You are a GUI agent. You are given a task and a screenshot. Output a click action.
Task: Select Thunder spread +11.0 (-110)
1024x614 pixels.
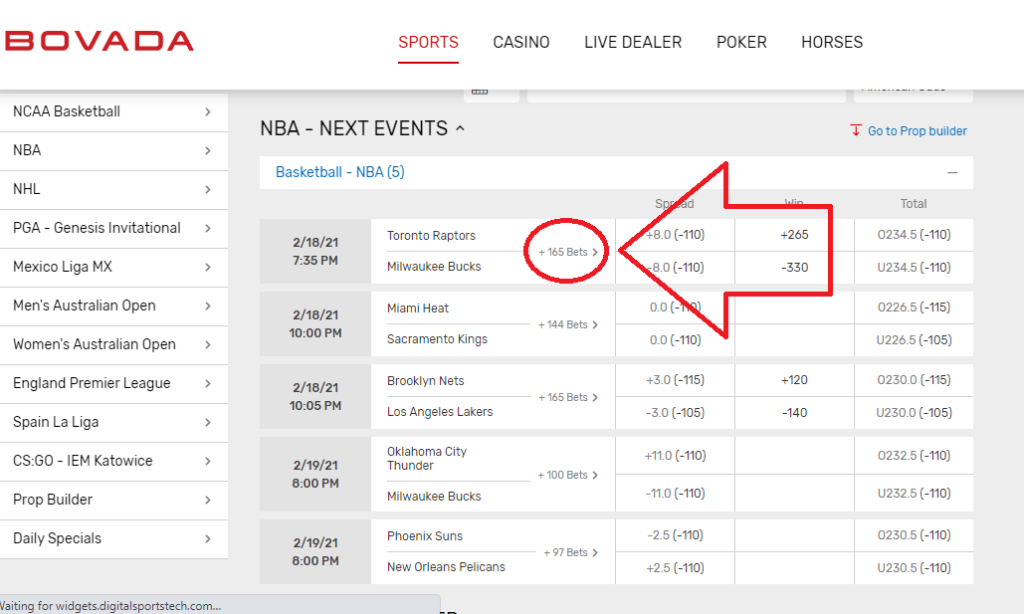[675, 455]
